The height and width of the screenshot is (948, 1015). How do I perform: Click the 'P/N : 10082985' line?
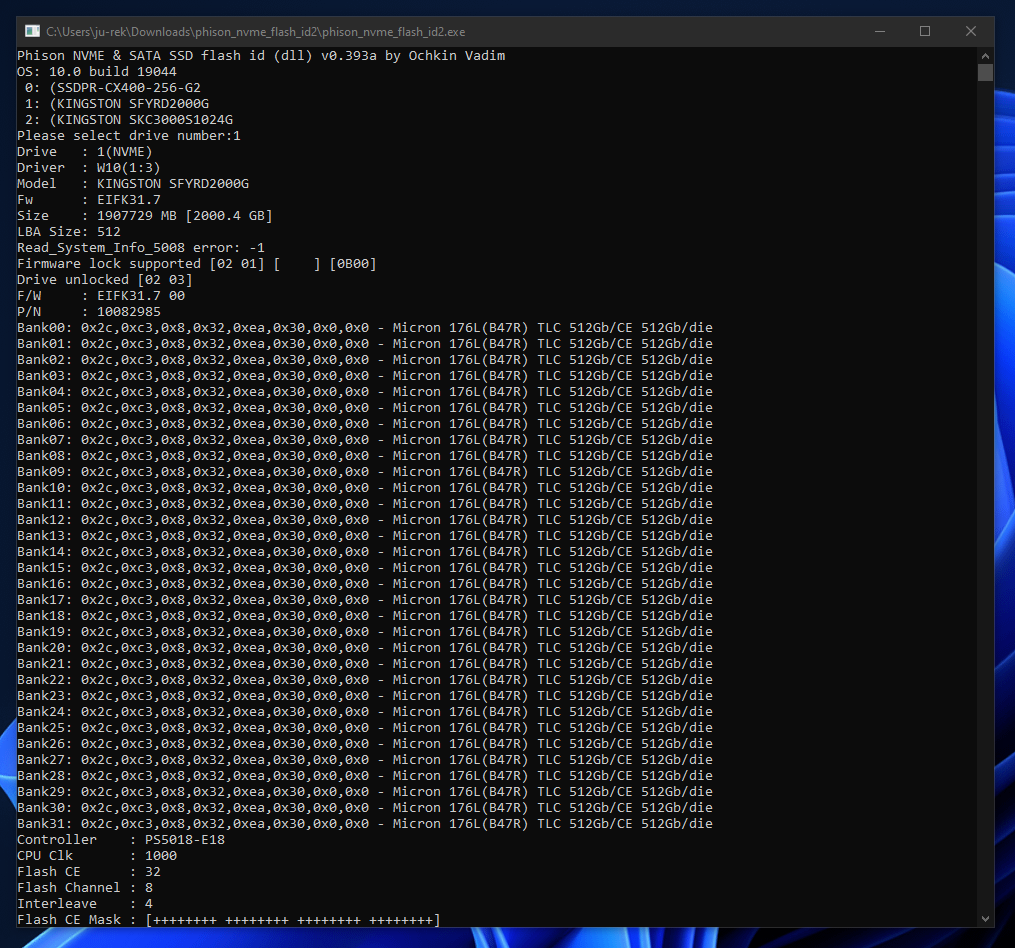(89, 311)
